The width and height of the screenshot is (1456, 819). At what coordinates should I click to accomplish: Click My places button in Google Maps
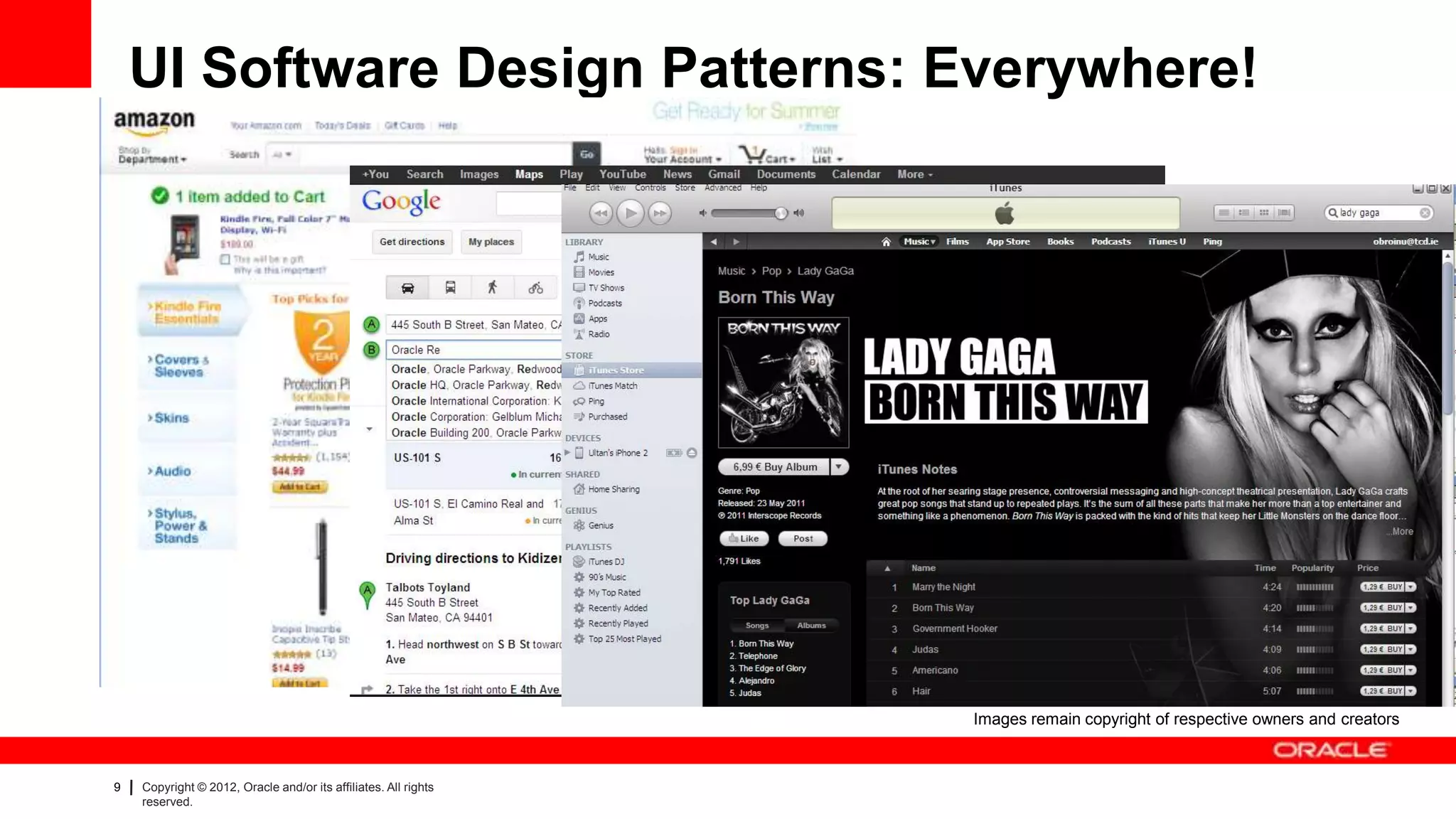pyautogui.click(x=491, y=242)
